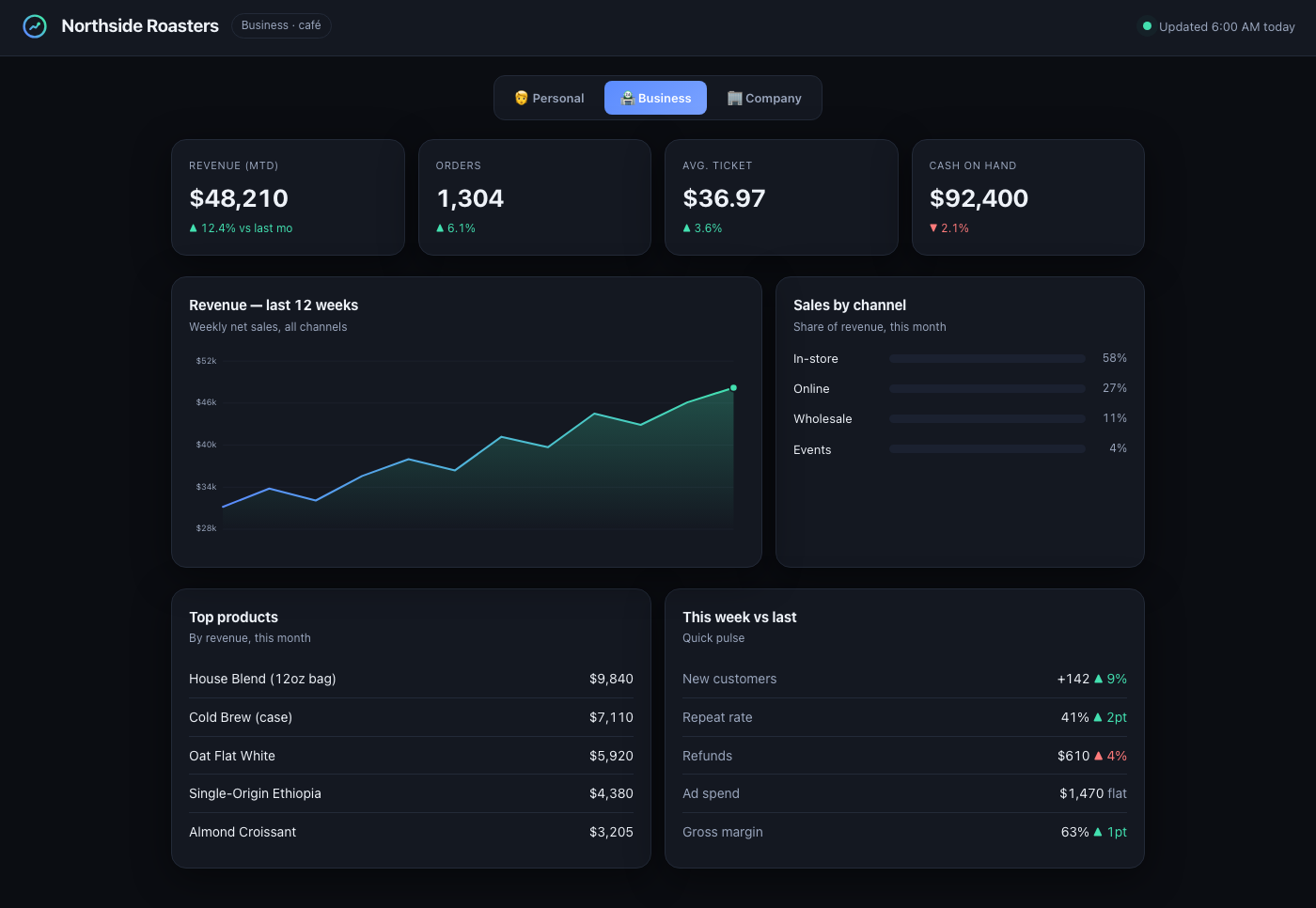
Task: Click the Ad spend $1,470 flat value
Action: tap(1093, 793)
